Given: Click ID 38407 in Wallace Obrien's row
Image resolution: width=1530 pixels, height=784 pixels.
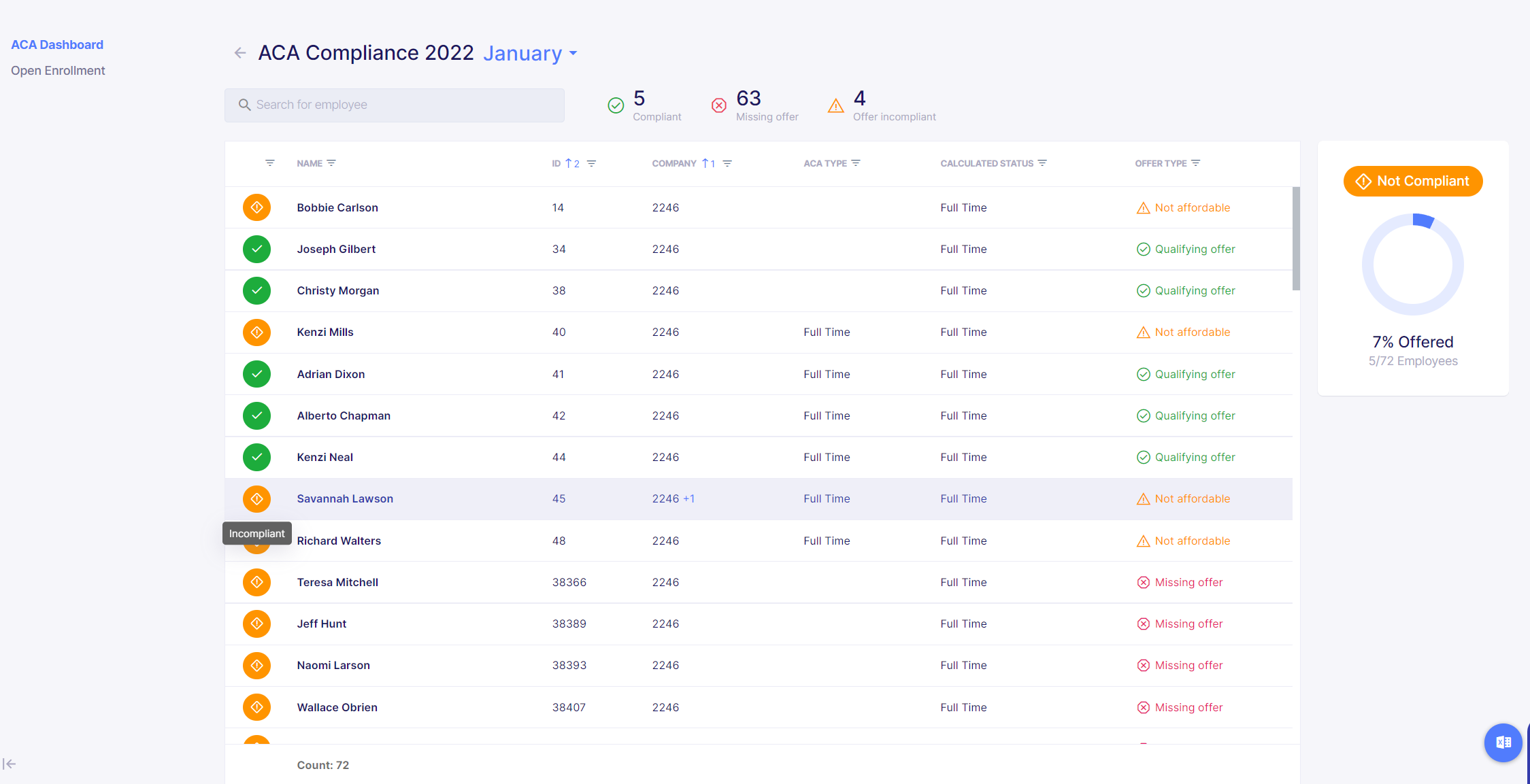Looking at the screenshot, I should (x=569, y=707).
